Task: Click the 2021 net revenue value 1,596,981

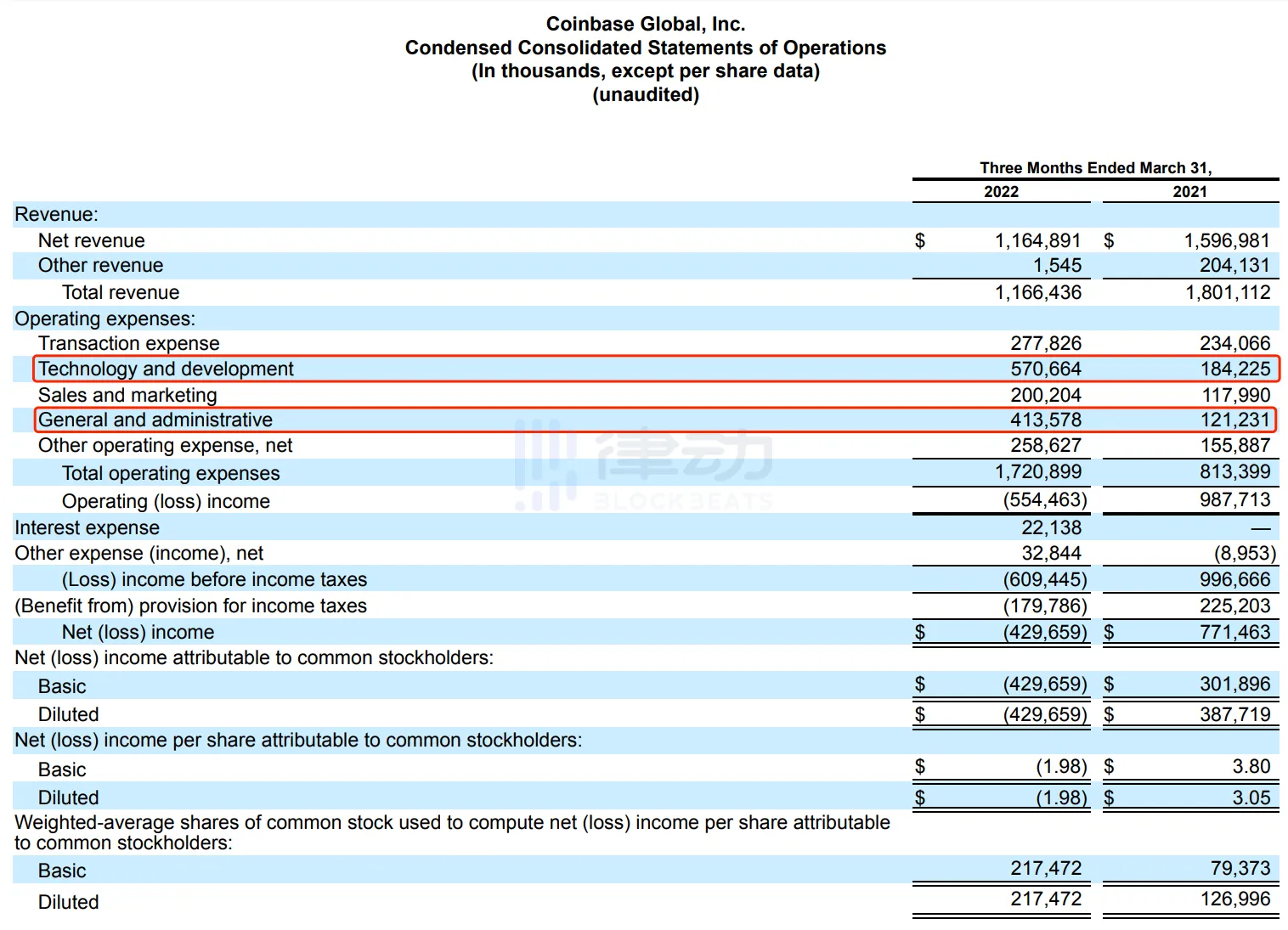Action: 1227,241
